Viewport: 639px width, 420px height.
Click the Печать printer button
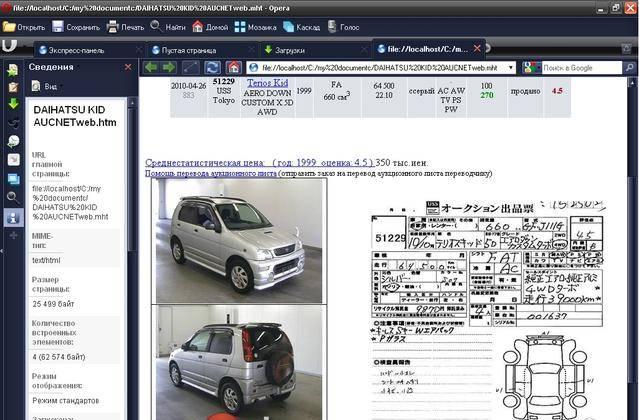click(x=126, y=27)
